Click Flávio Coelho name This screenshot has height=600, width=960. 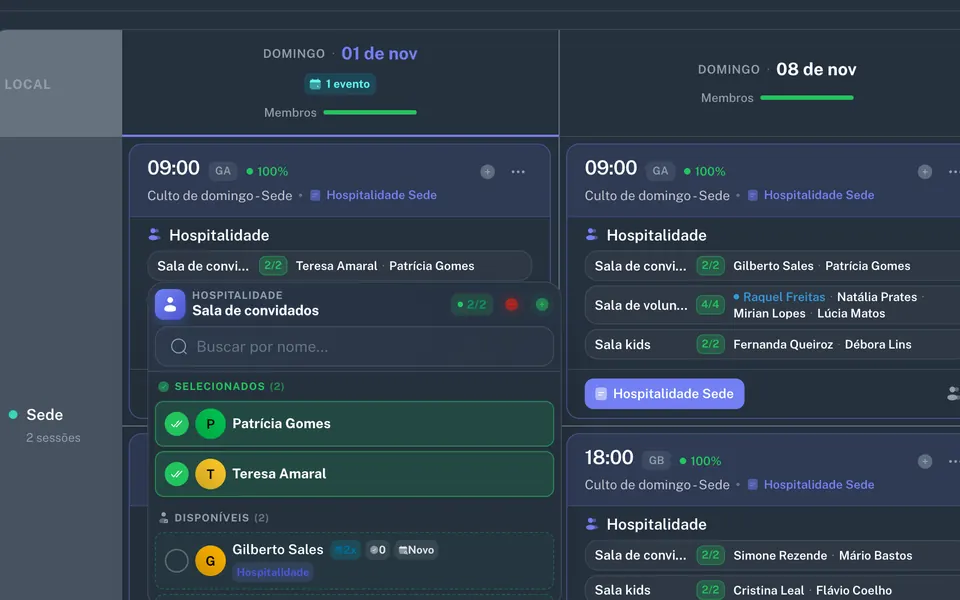[854, 591]
